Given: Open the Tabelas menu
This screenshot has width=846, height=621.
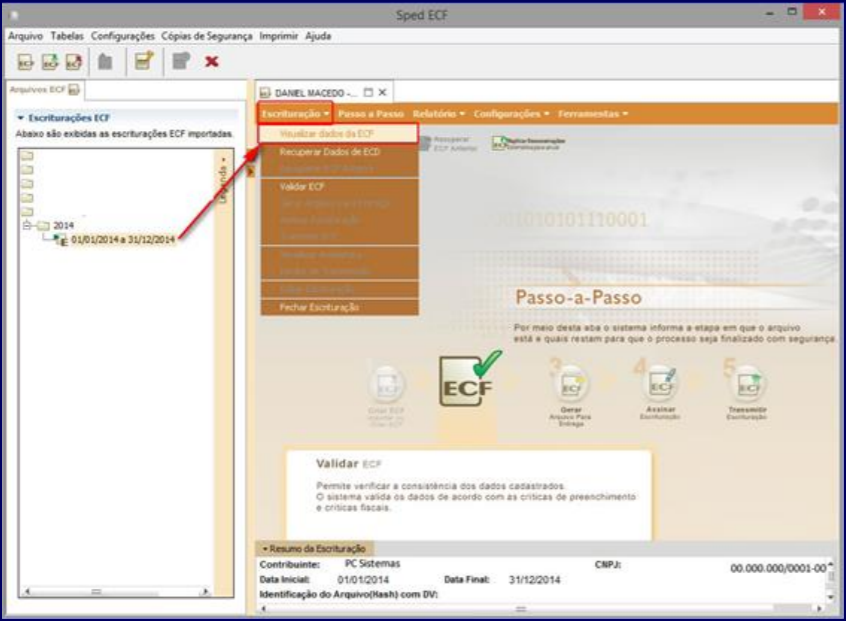Looking at the screenshot, I should click(67, 36).
